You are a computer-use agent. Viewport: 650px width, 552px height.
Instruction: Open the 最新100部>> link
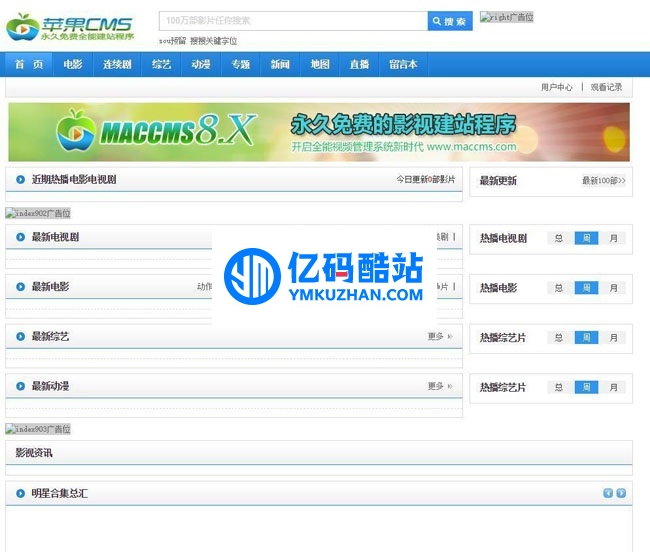point(604,181)
